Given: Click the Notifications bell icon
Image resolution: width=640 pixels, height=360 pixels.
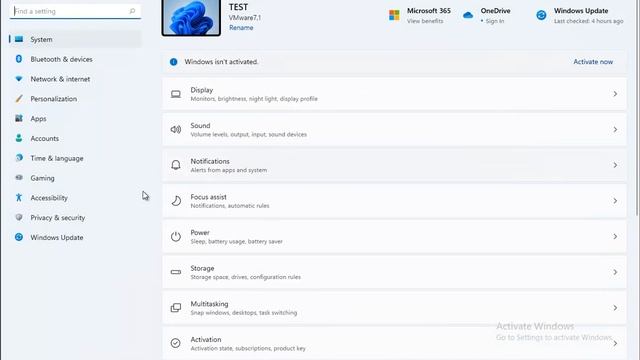Looking at the screenshot, I should point(176,165).
